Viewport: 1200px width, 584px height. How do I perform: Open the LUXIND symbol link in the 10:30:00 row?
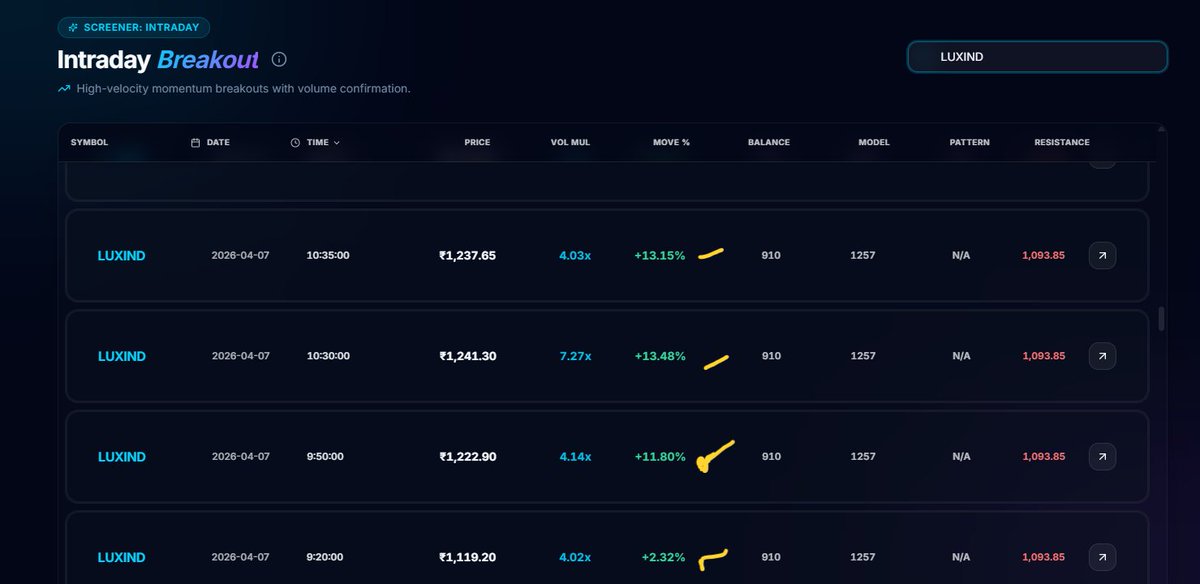121,357
